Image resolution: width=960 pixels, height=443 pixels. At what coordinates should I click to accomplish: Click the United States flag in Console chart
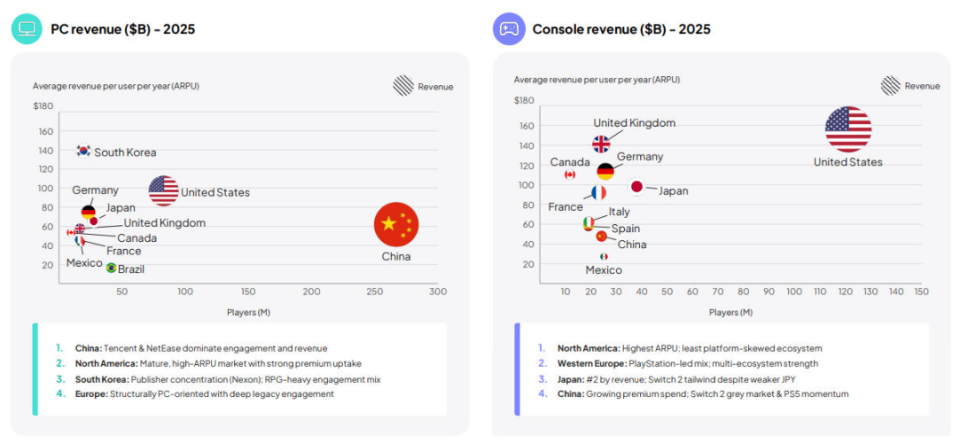pyautogui.click(x=848, y=129)
